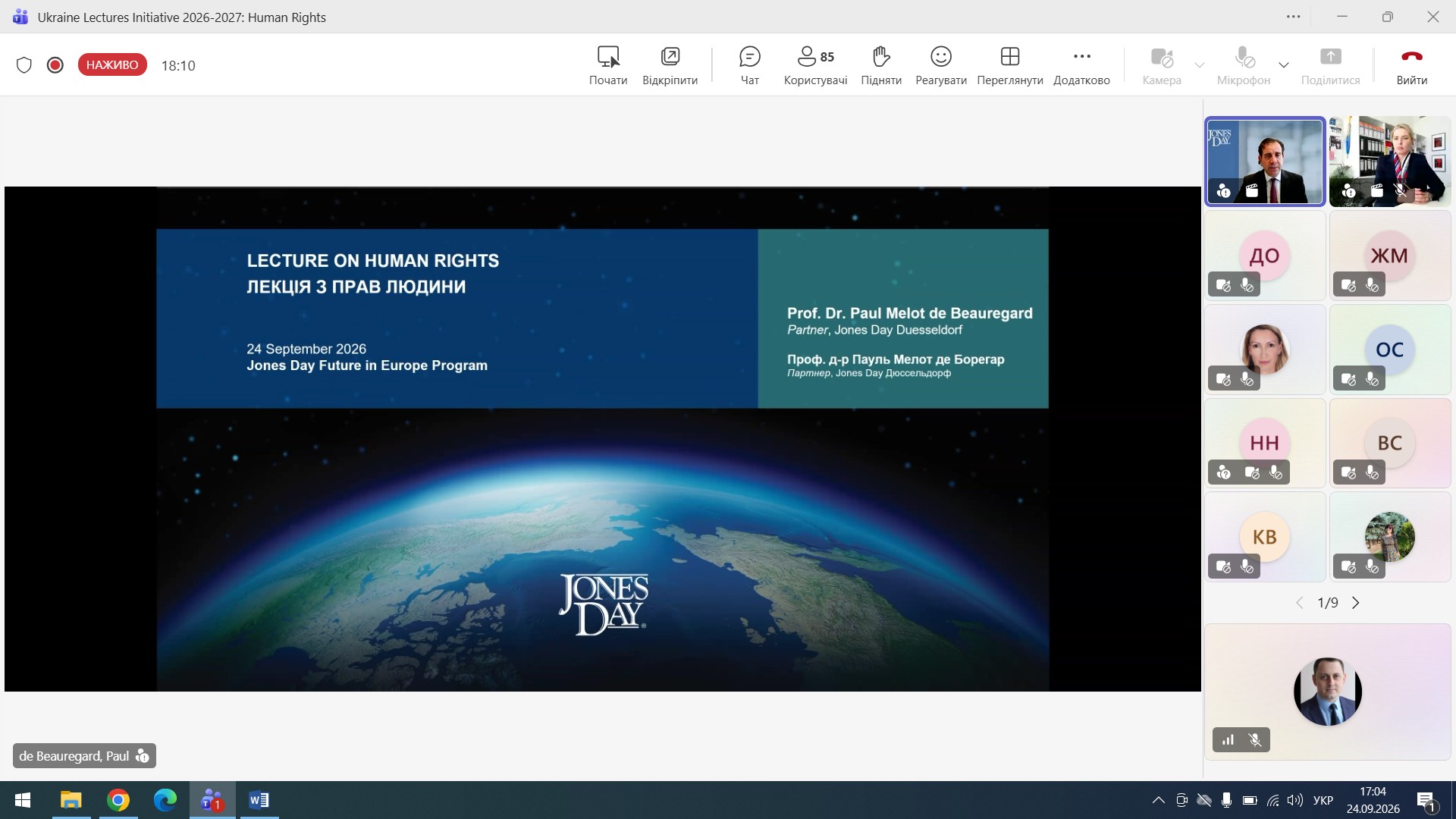Open the Додатково more actions menu
Image resolution: width=1456 pixels, height=819 pixels.
(x=1081, y=66)
